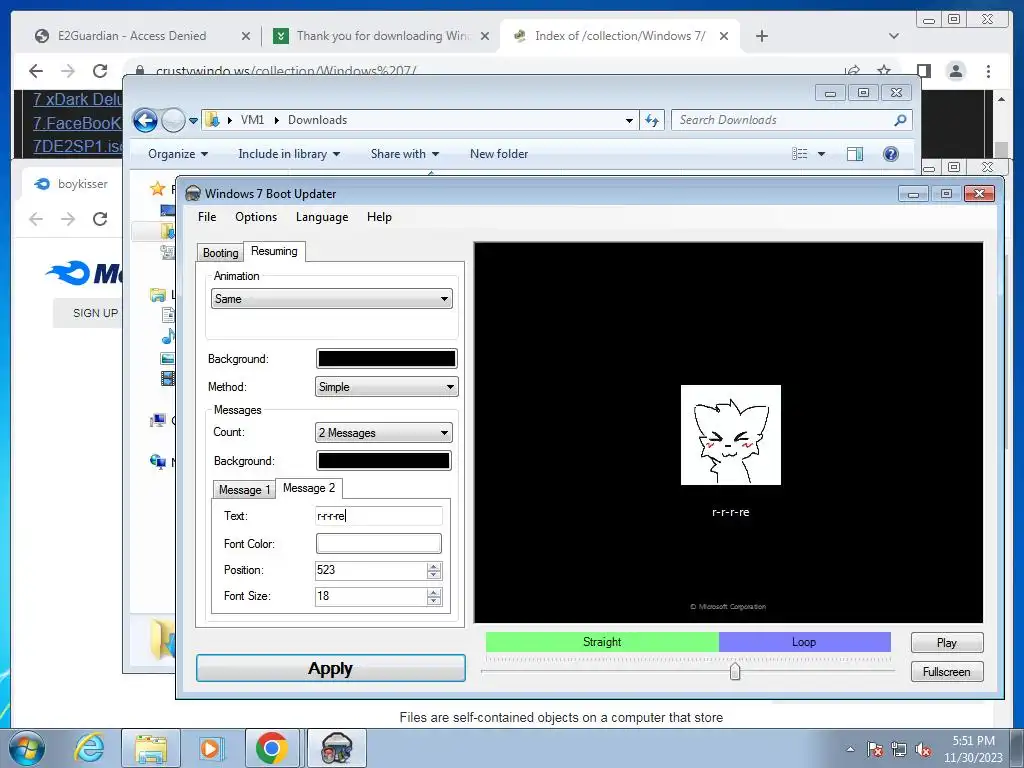Switch to the Booting tab
Image resolution: width=1024 pixels, height=768 pixels.
click(220, 253)
